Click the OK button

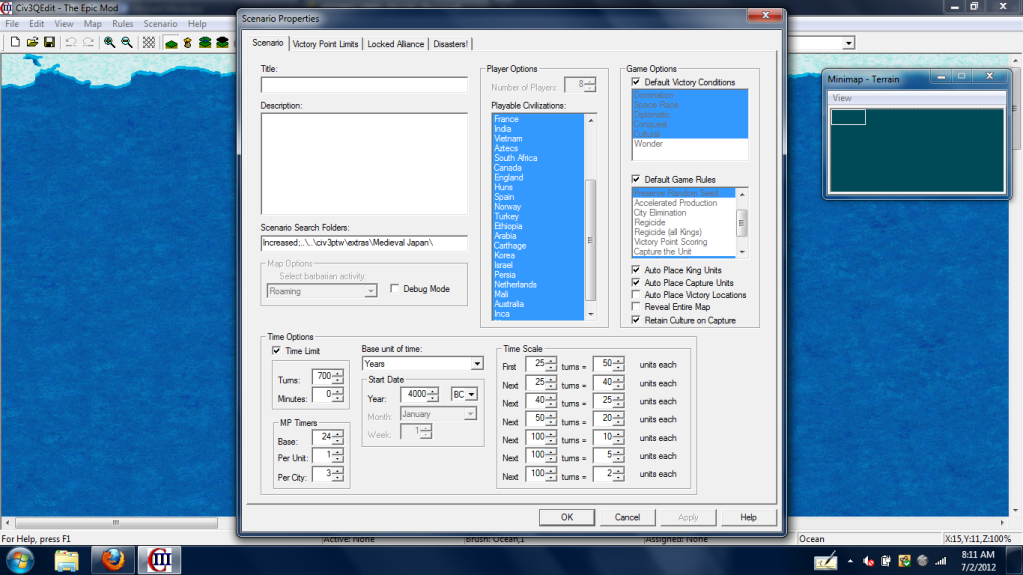pos(566,517)
